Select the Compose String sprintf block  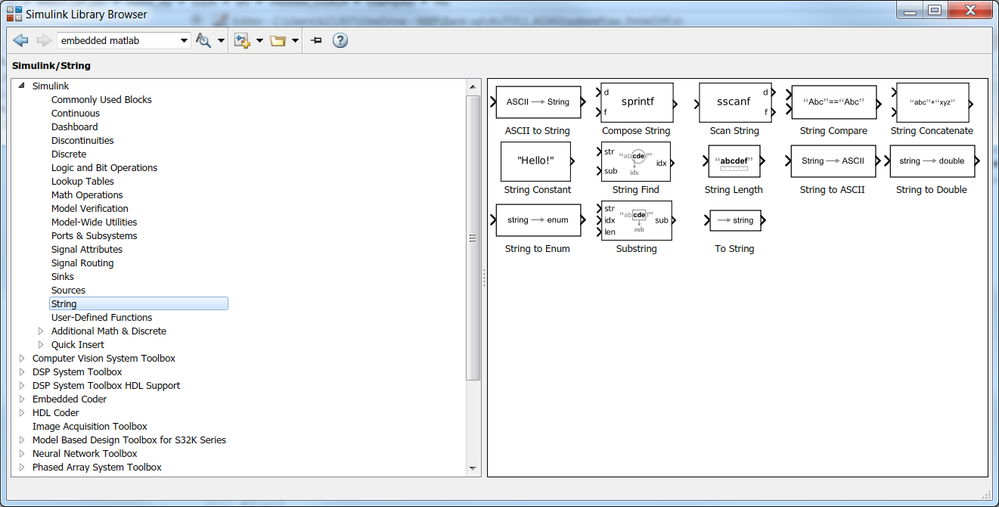(x=636, y=103)
